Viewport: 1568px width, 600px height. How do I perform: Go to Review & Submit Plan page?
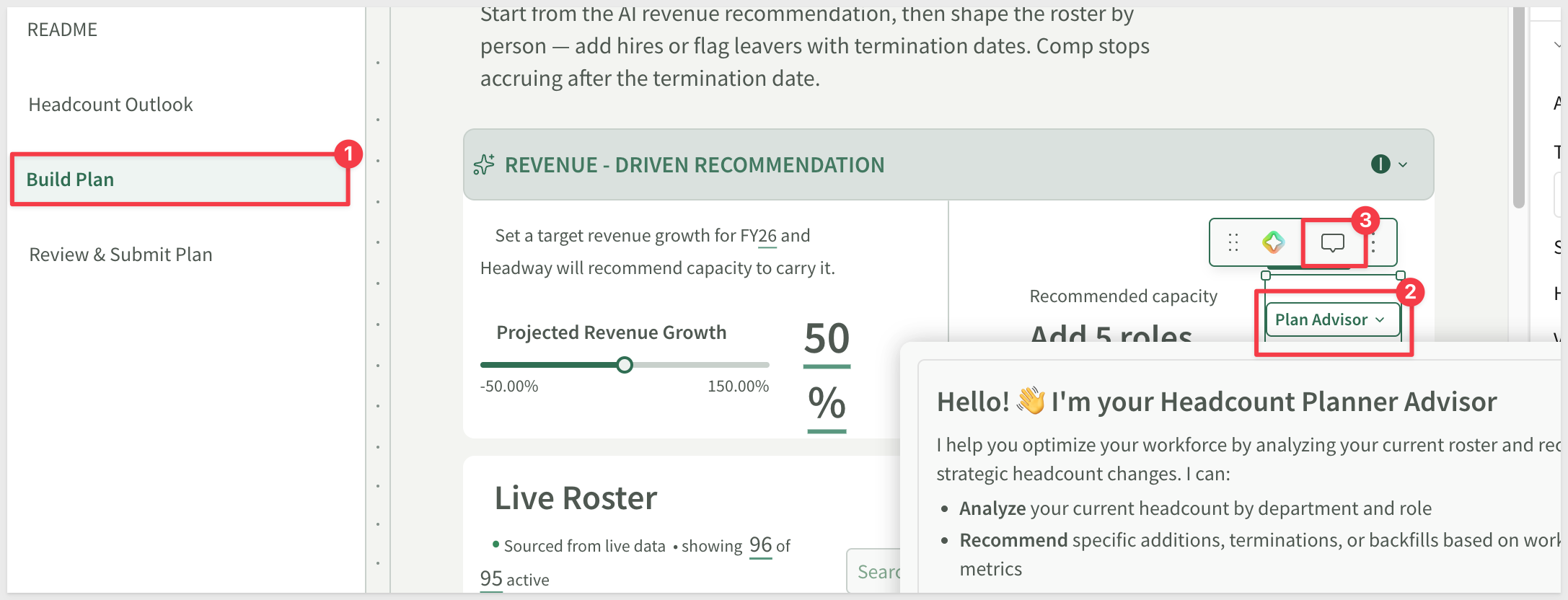click(120, 255)
